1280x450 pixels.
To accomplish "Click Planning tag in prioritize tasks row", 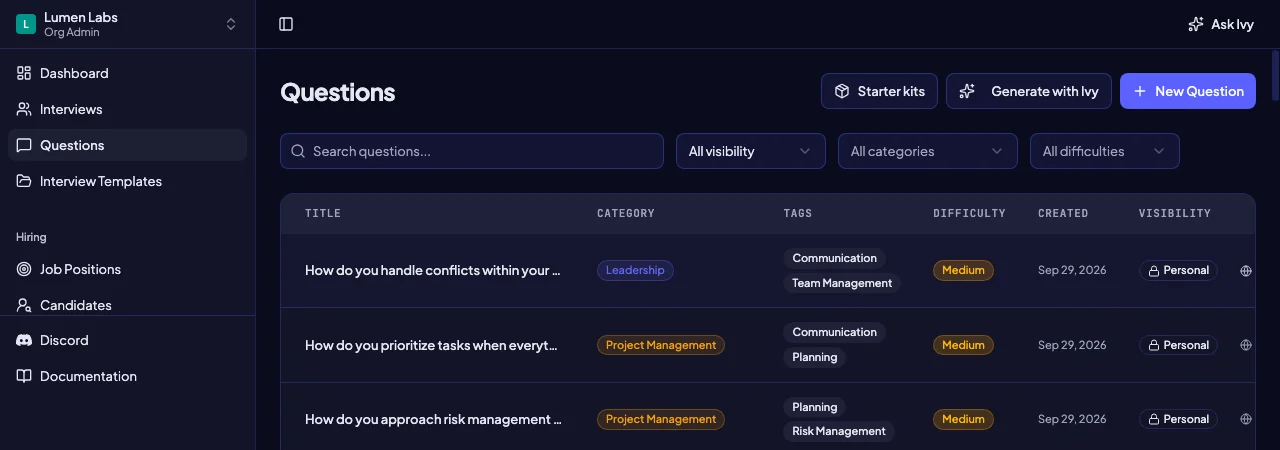I will click(x=814, y=357).
